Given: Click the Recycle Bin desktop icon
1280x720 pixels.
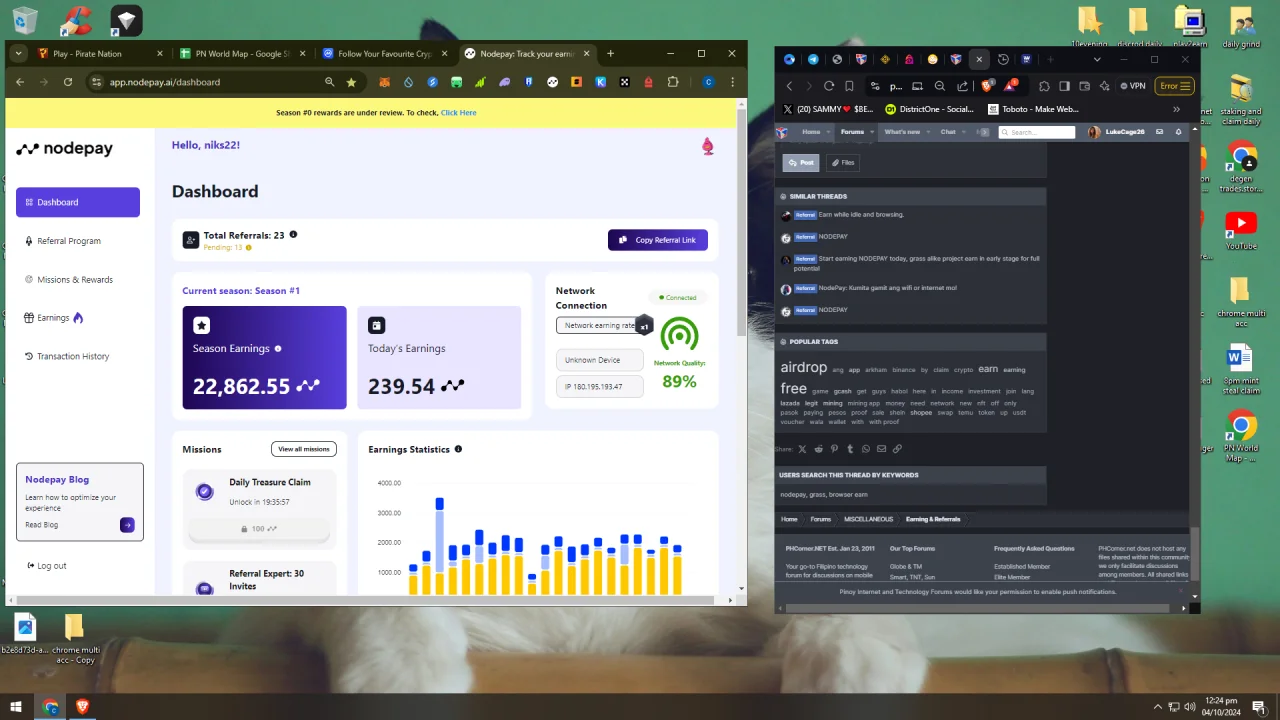Looking at the screenshot, I should coord(25,21).
